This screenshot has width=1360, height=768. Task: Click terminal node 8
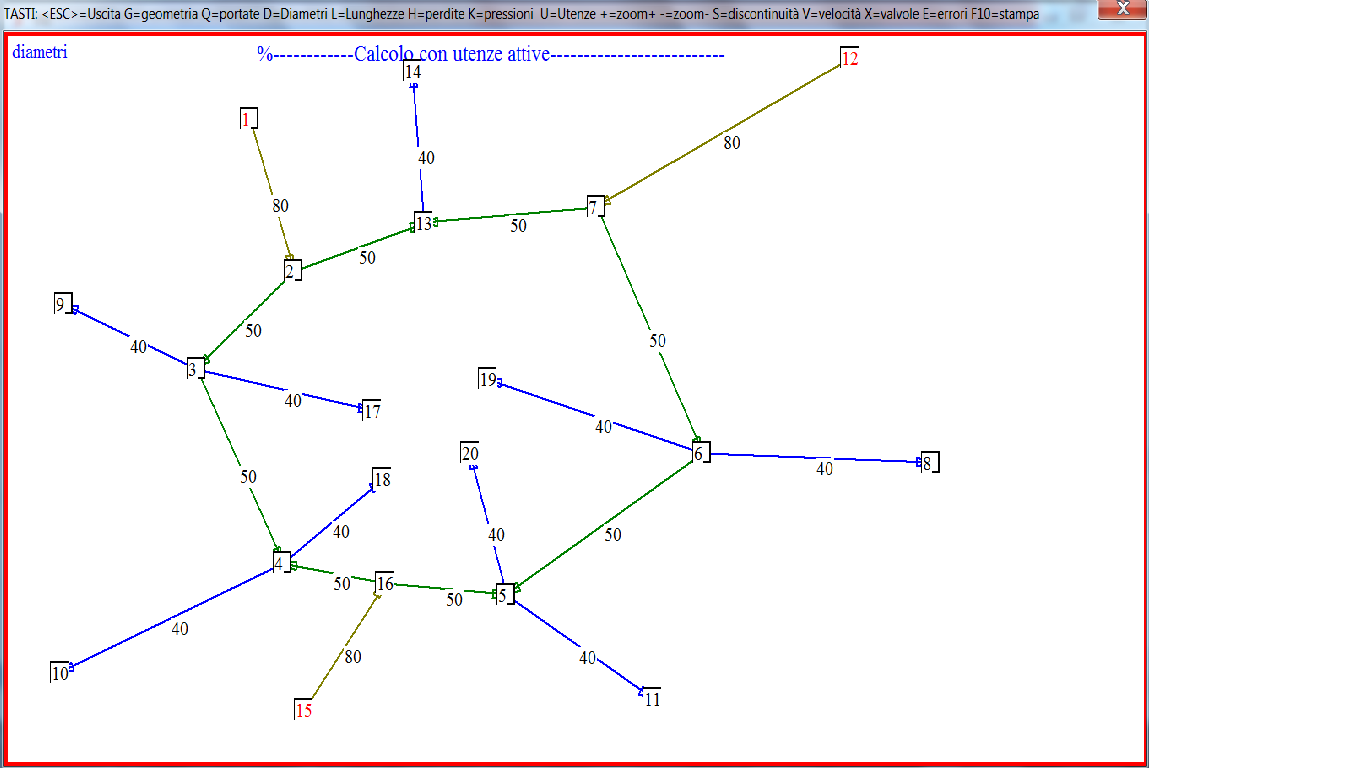pos(929,463)
